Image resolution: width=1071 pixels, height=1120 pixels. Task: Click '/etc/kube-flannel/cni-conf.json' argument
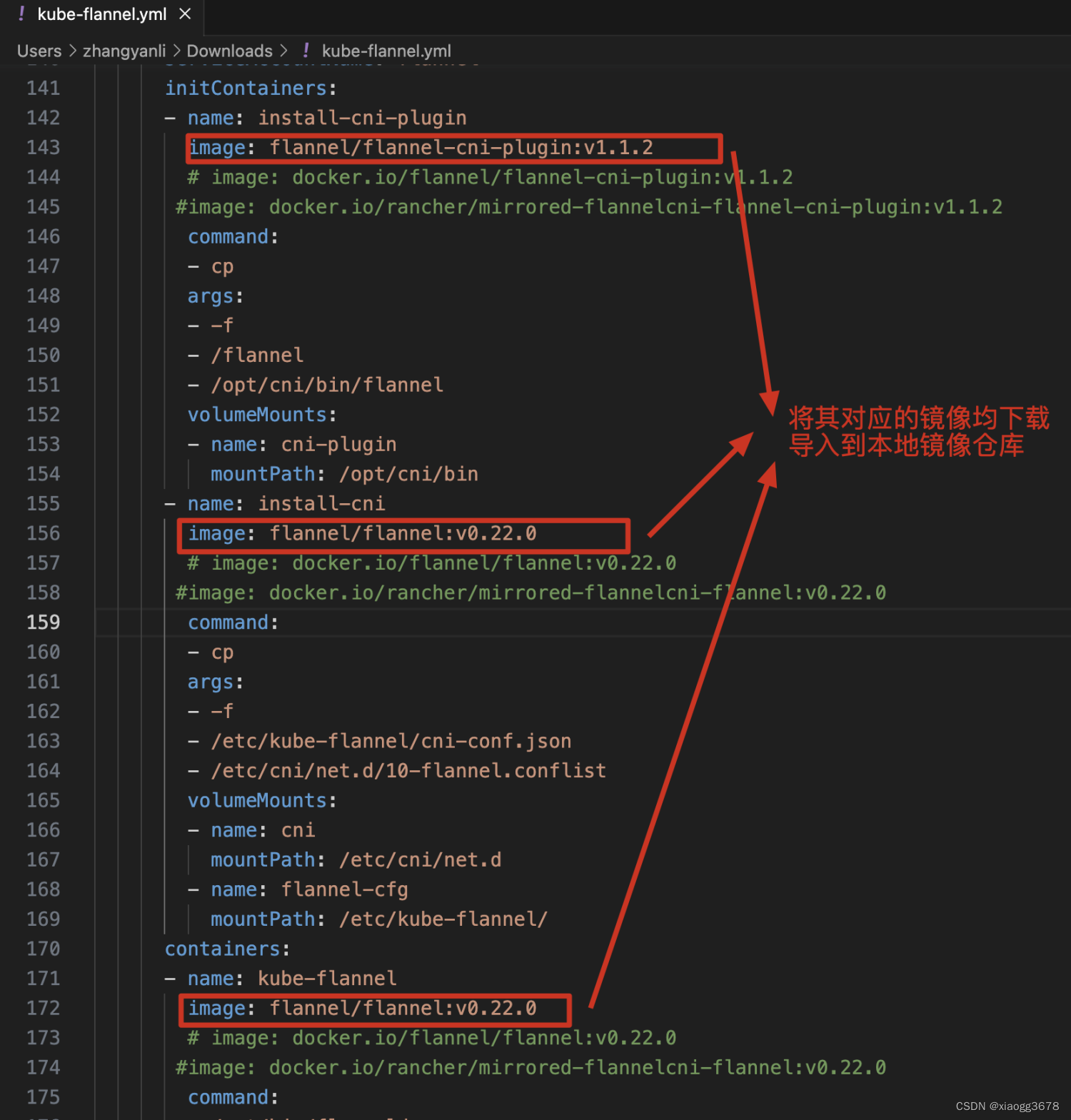[391, 741]
